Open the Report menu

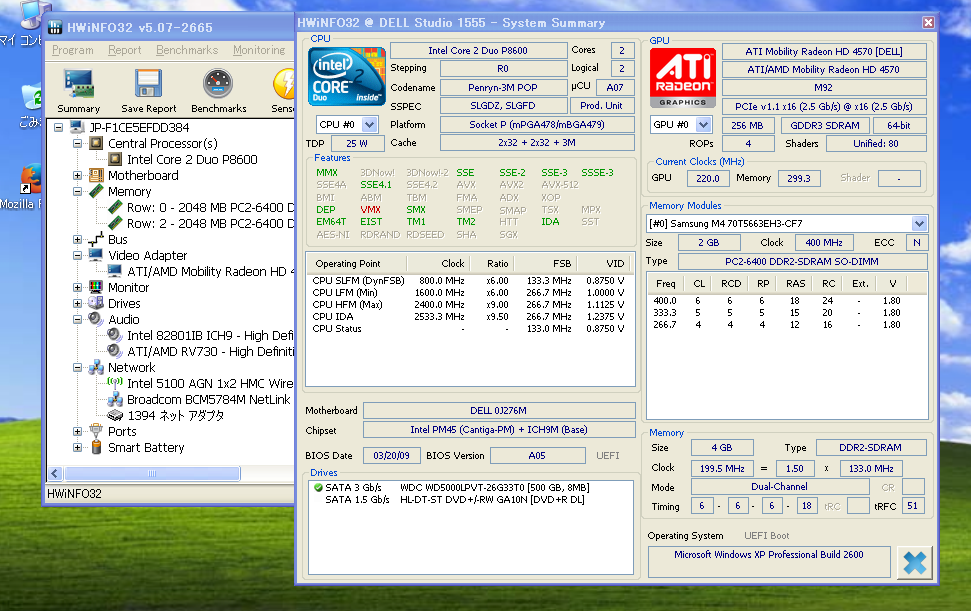pos(124,50)
